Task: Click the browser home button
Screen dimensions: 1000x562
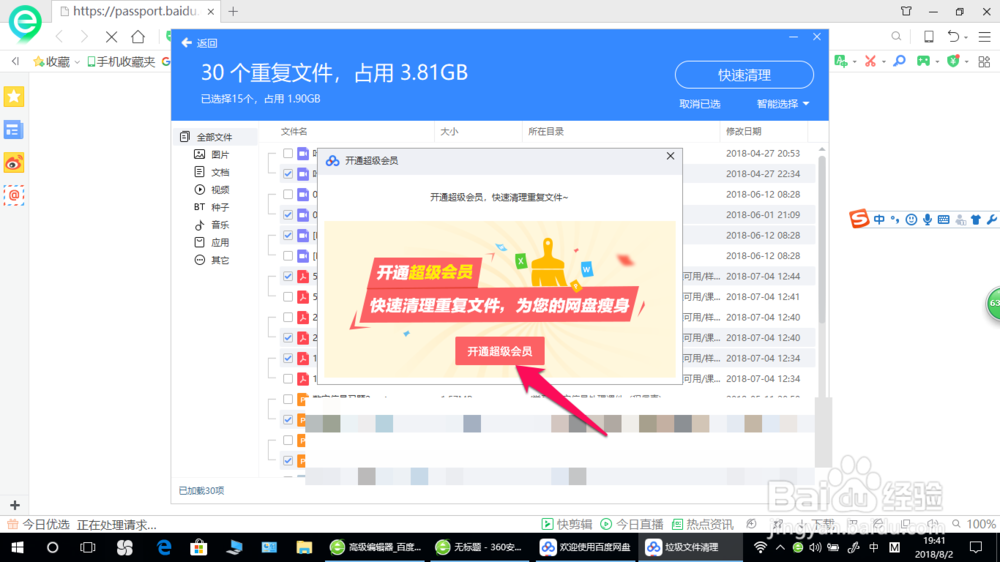Action: pyautogui.click(x=138, y=37)
